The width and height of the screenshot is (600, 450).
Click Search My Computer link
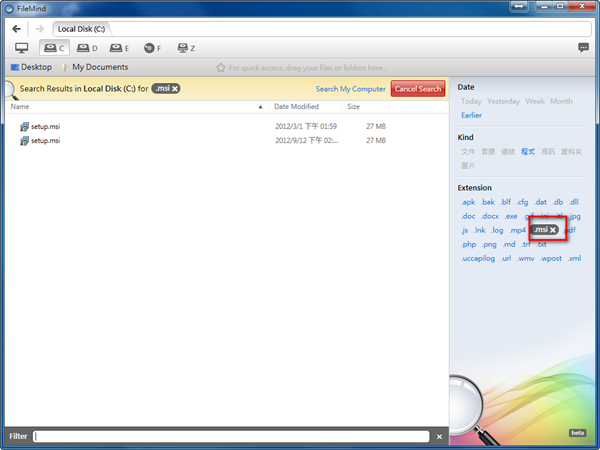click(351, 89)
